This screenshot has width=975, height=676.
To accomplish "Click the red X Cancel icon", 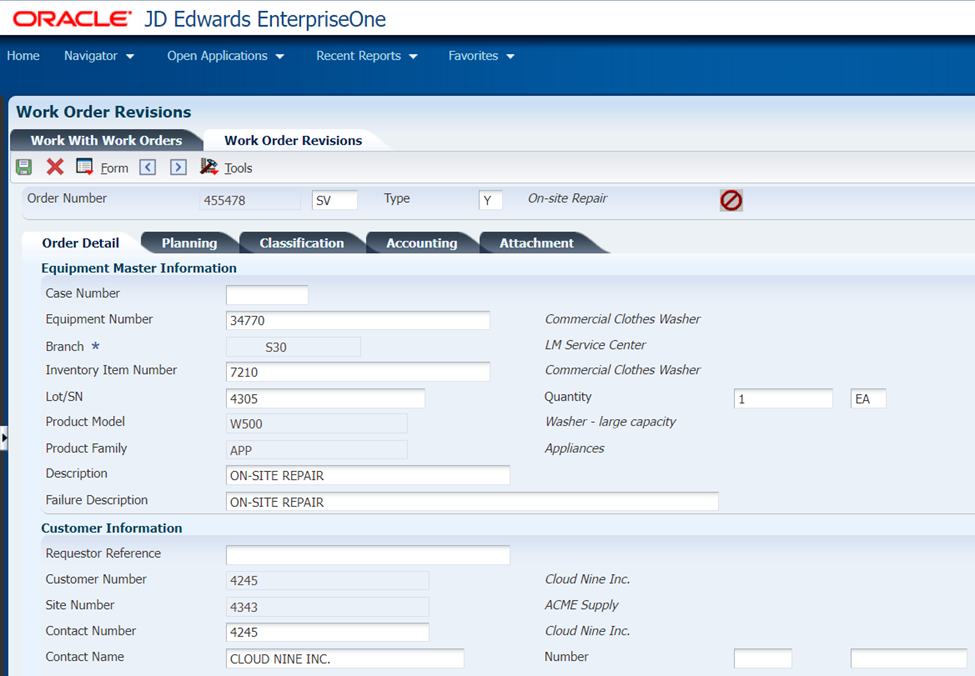I will point(55,167).
